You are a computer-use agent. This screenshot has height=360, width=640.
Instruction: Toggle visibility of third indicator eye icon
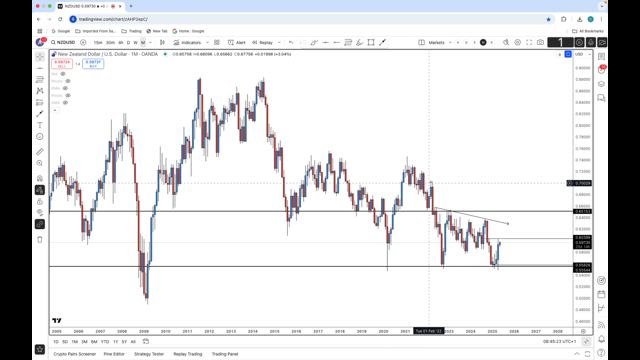65,88
